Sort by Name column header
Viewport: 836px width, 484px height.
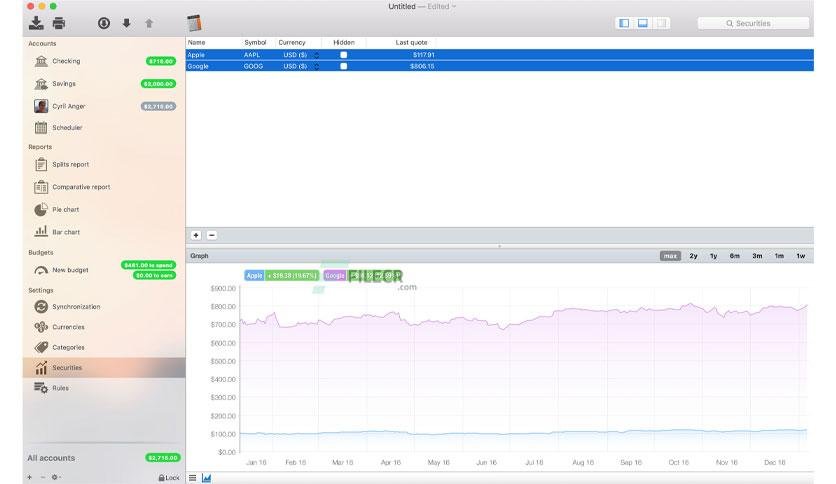196,42
